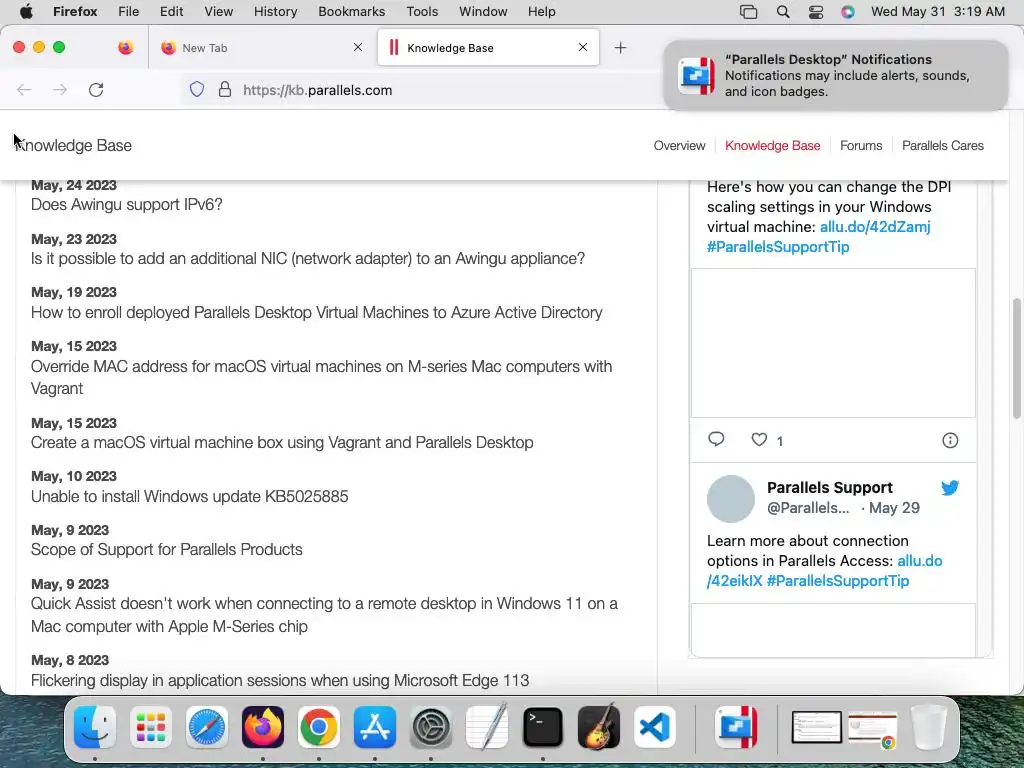Open TextEdit from the Dock

487,726
